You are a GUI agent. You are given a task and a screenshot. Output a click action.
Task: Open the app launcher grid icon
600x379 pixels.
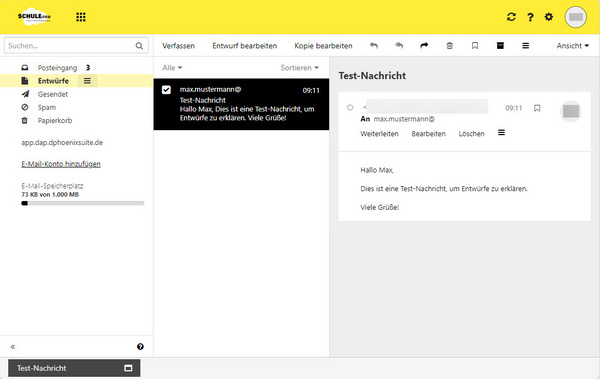[81, 17]
